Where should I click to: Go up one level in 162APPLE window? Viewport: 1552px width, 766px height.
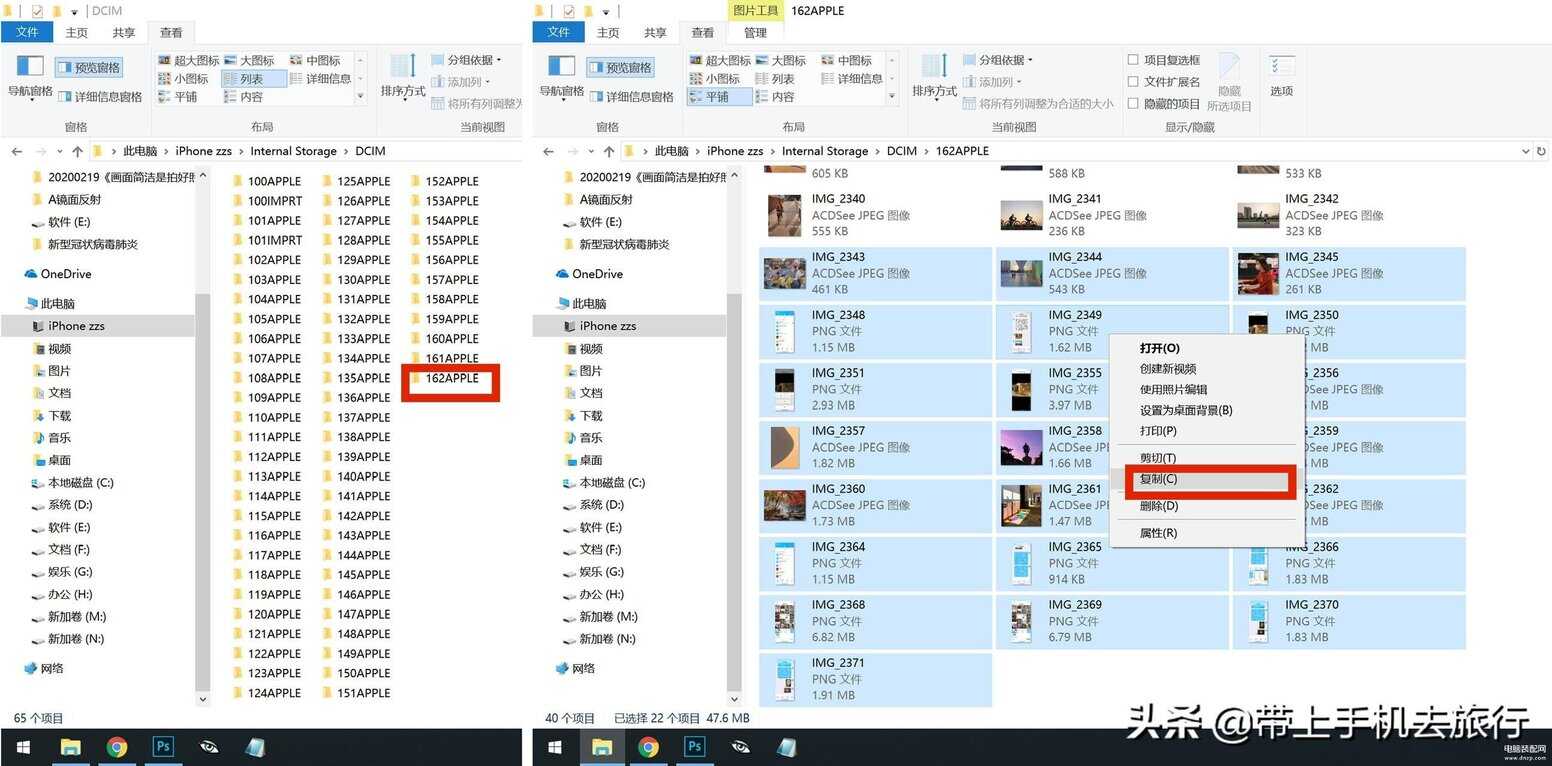click(608, 151)
